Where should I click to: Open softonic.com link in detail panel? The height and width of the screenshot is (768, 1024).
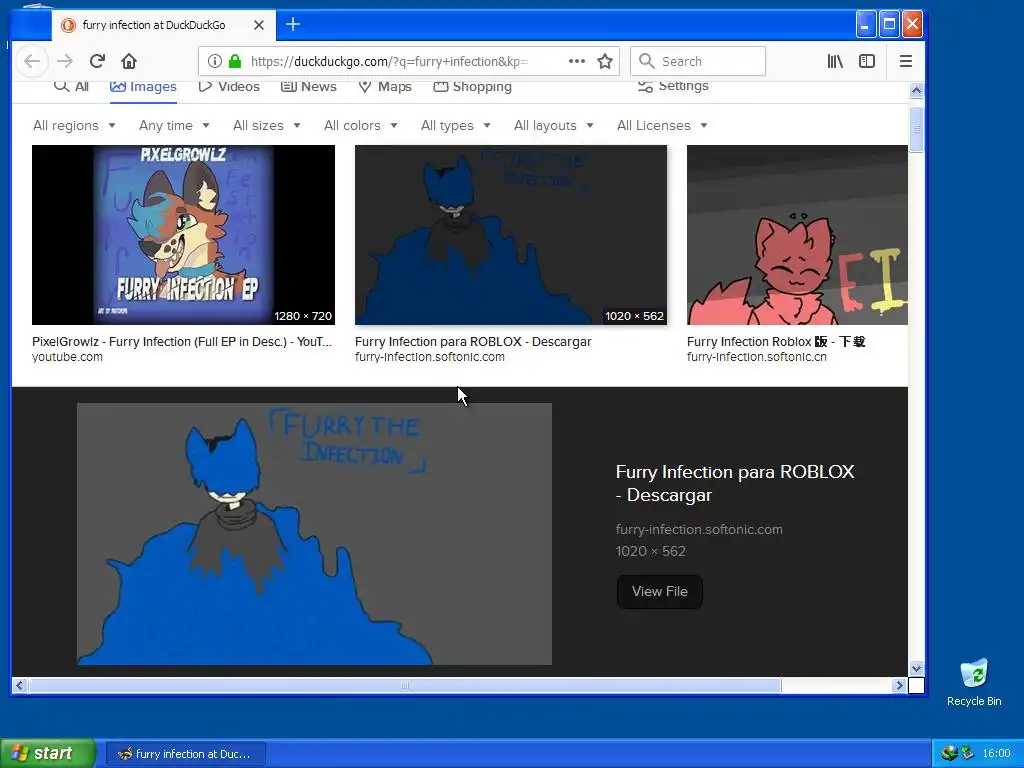click(699, 530)
